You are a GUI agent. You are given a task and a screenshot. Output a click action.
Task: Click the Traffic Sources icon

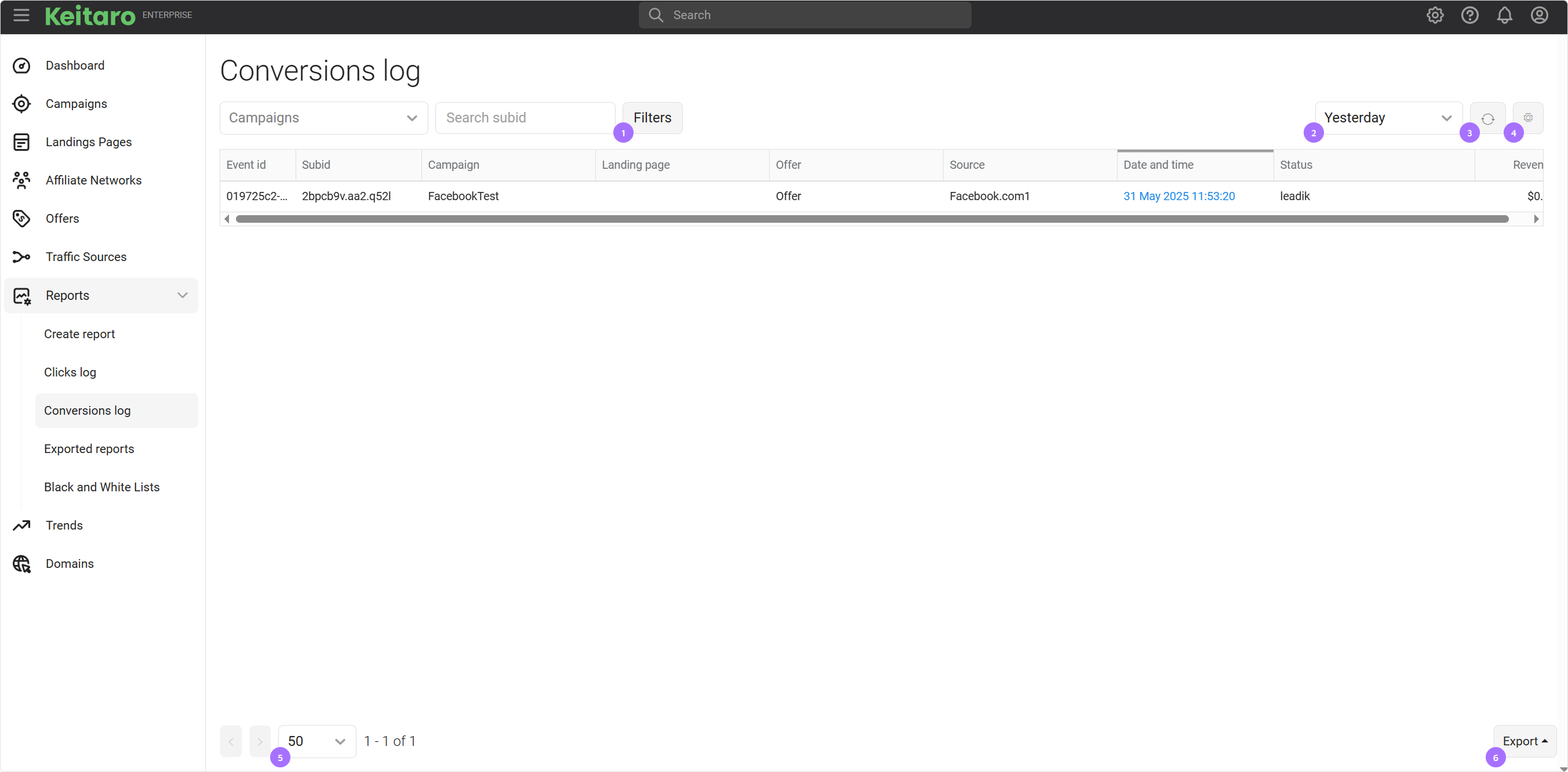click(21, 257)
